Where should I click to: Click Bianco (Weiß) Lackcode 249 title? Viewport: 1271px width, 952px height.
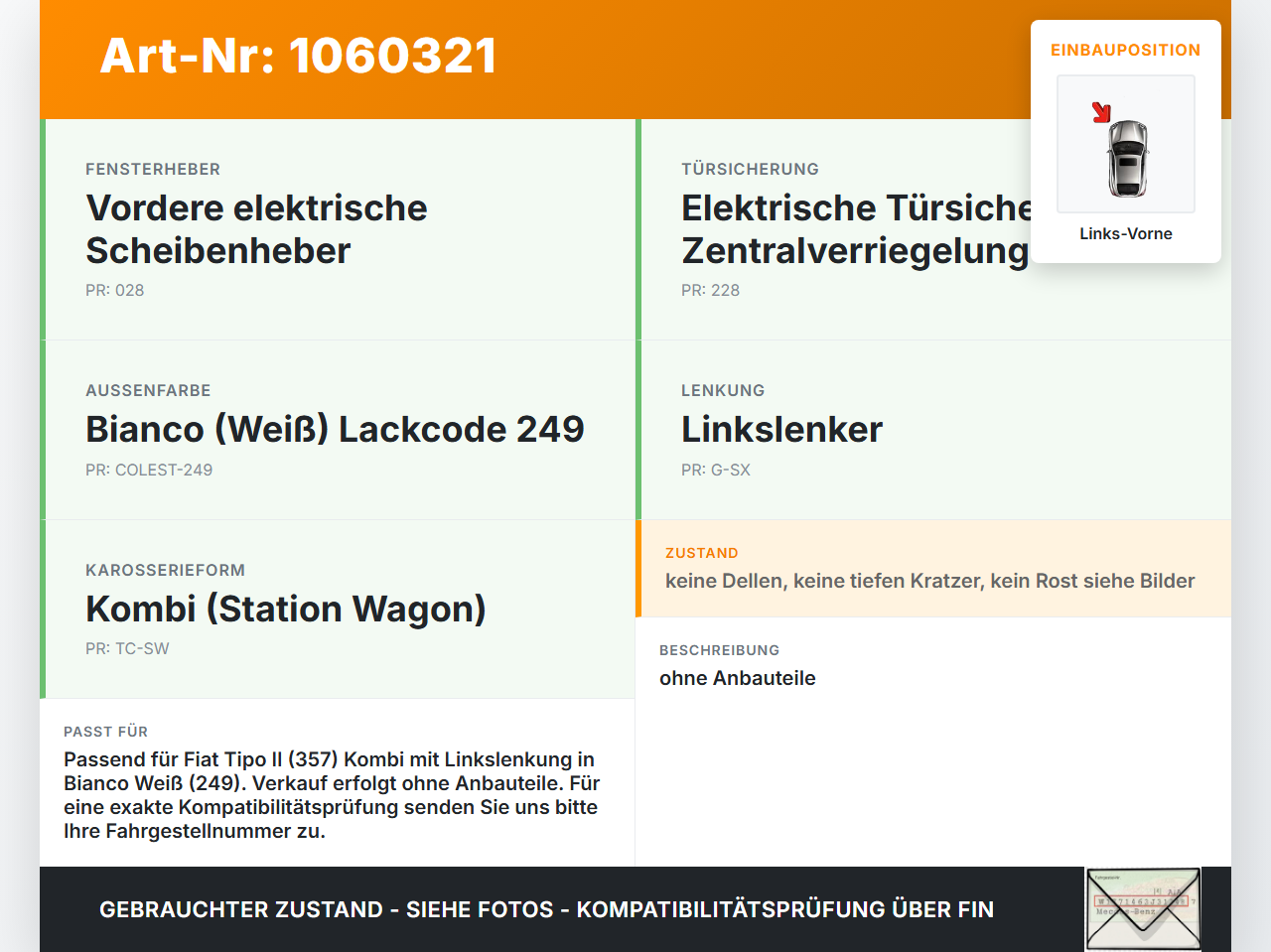pos(335,429)
